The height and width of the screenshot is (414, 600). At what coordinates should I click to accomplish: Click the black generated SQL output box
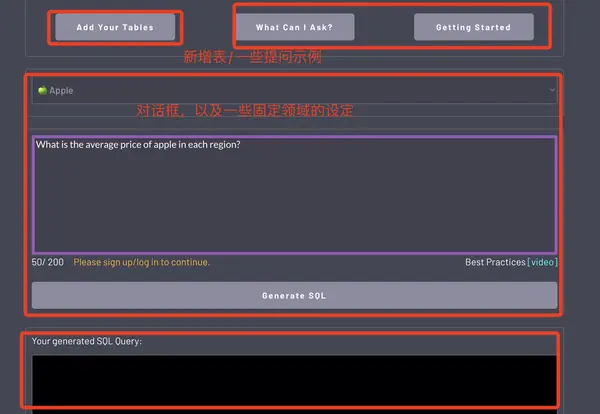coord(294,384)
